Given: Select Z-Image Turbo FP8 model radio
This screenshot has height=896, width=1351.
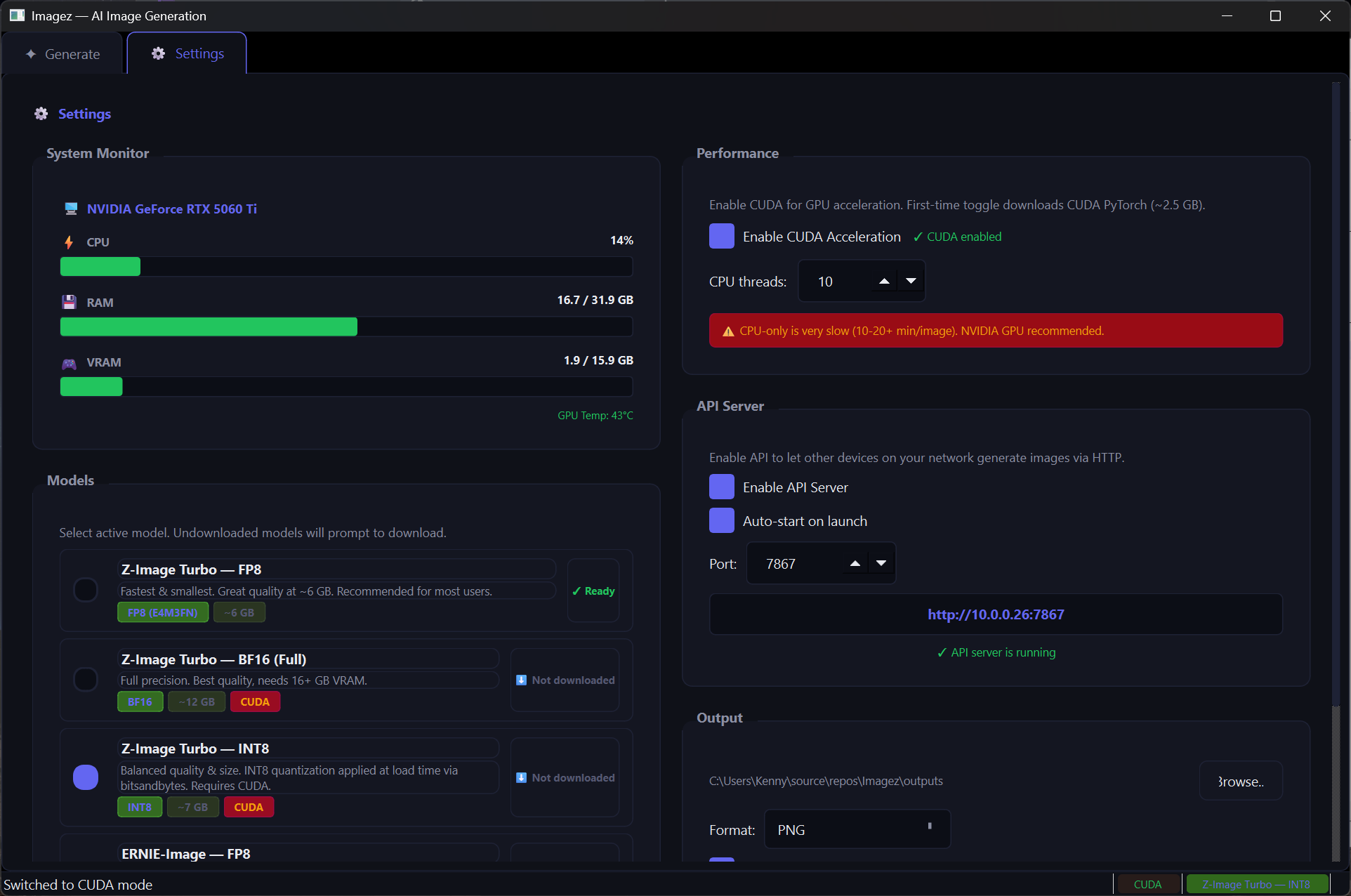Looking at the screenshot, I should [86, 590].
